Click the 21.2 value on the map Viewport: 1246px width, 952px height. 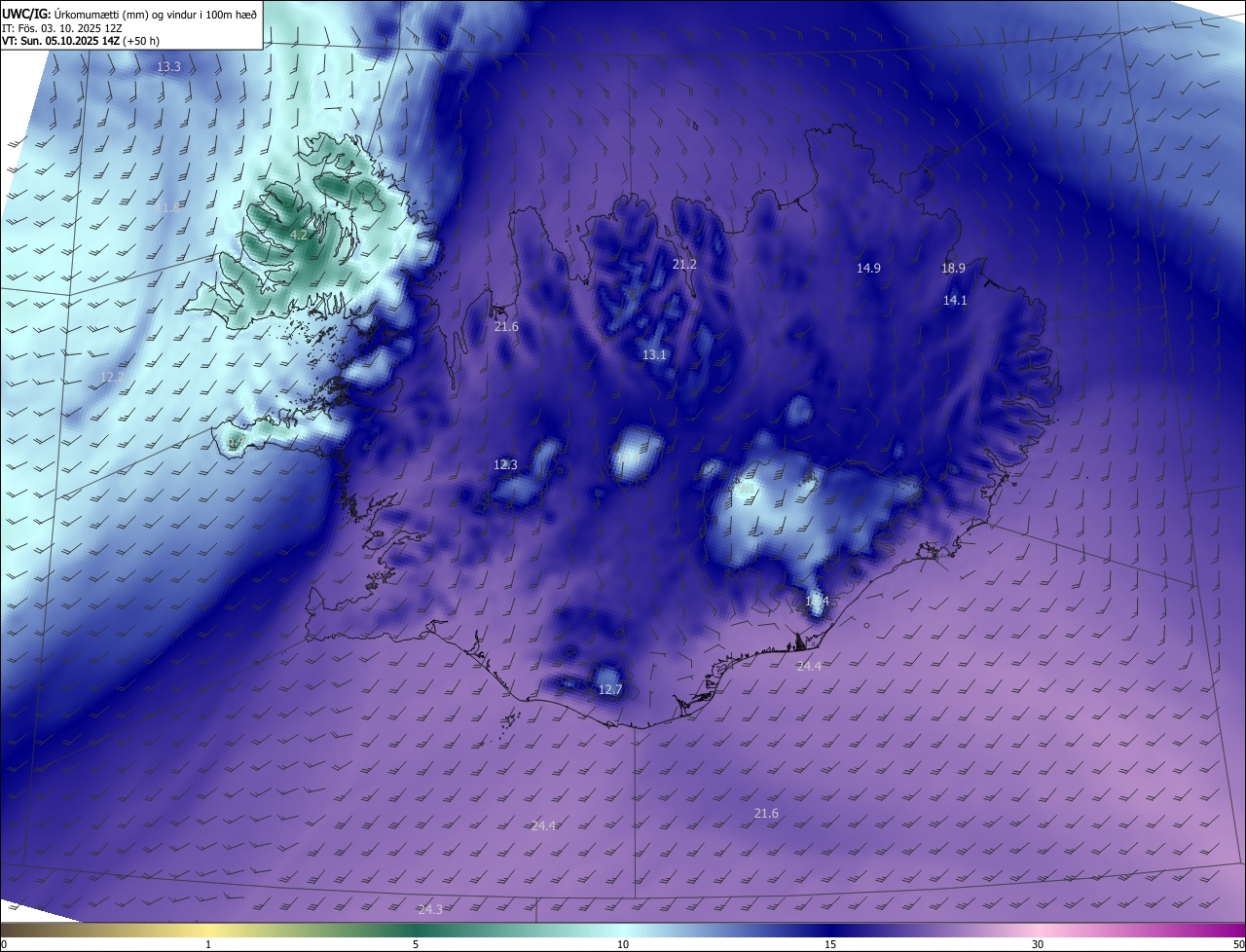[x=684, y=264]
